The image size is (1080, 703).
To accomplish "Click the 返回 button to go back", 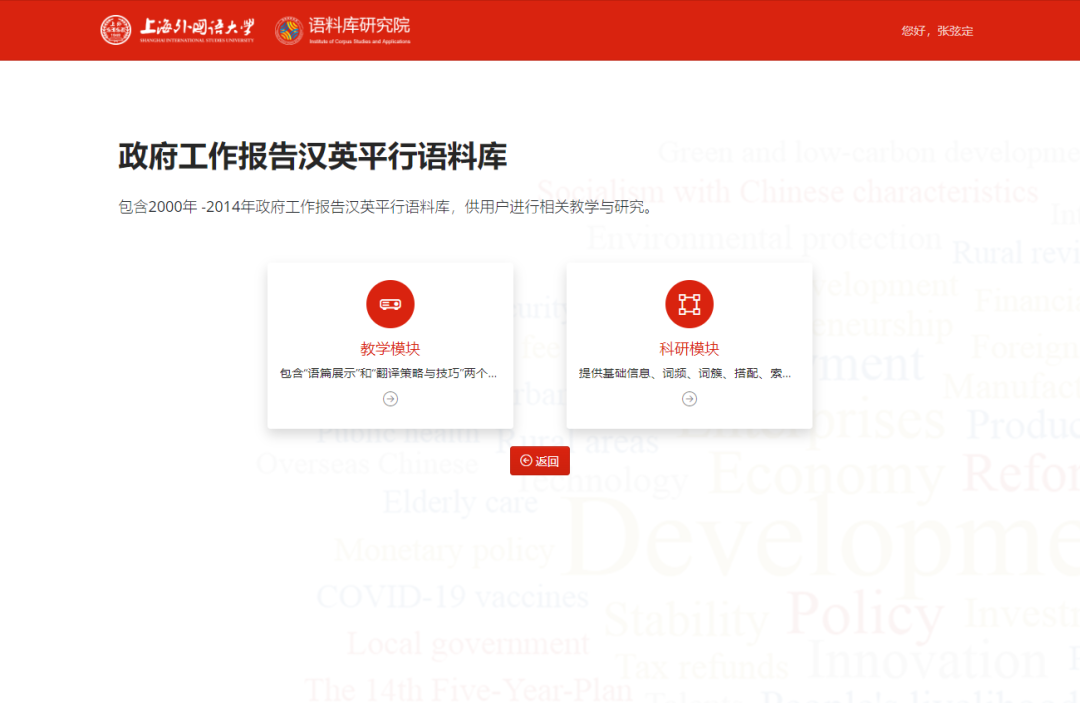I will point(540,461).
